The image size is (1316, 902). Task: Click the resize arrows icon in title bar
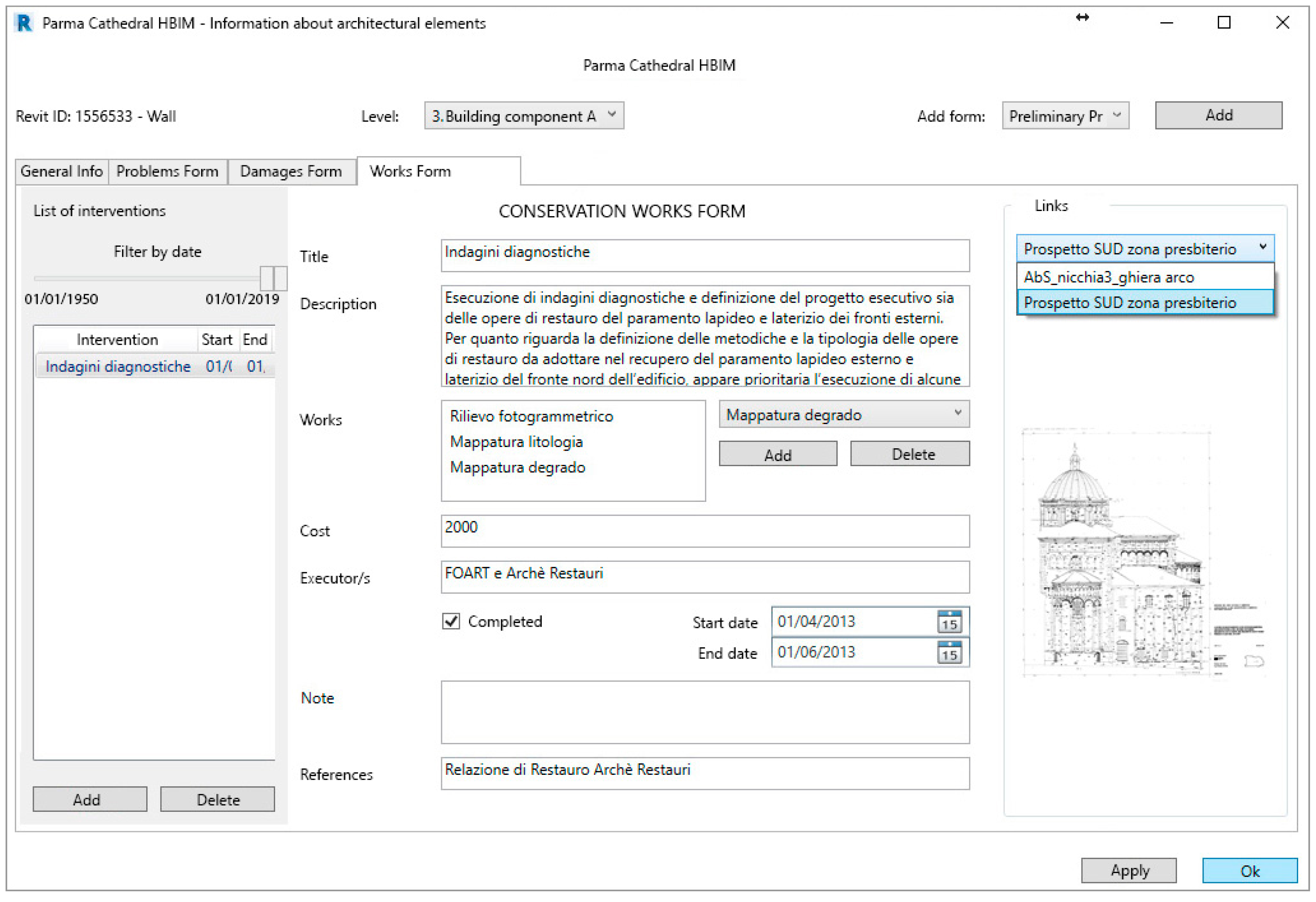pos(1082,18)
